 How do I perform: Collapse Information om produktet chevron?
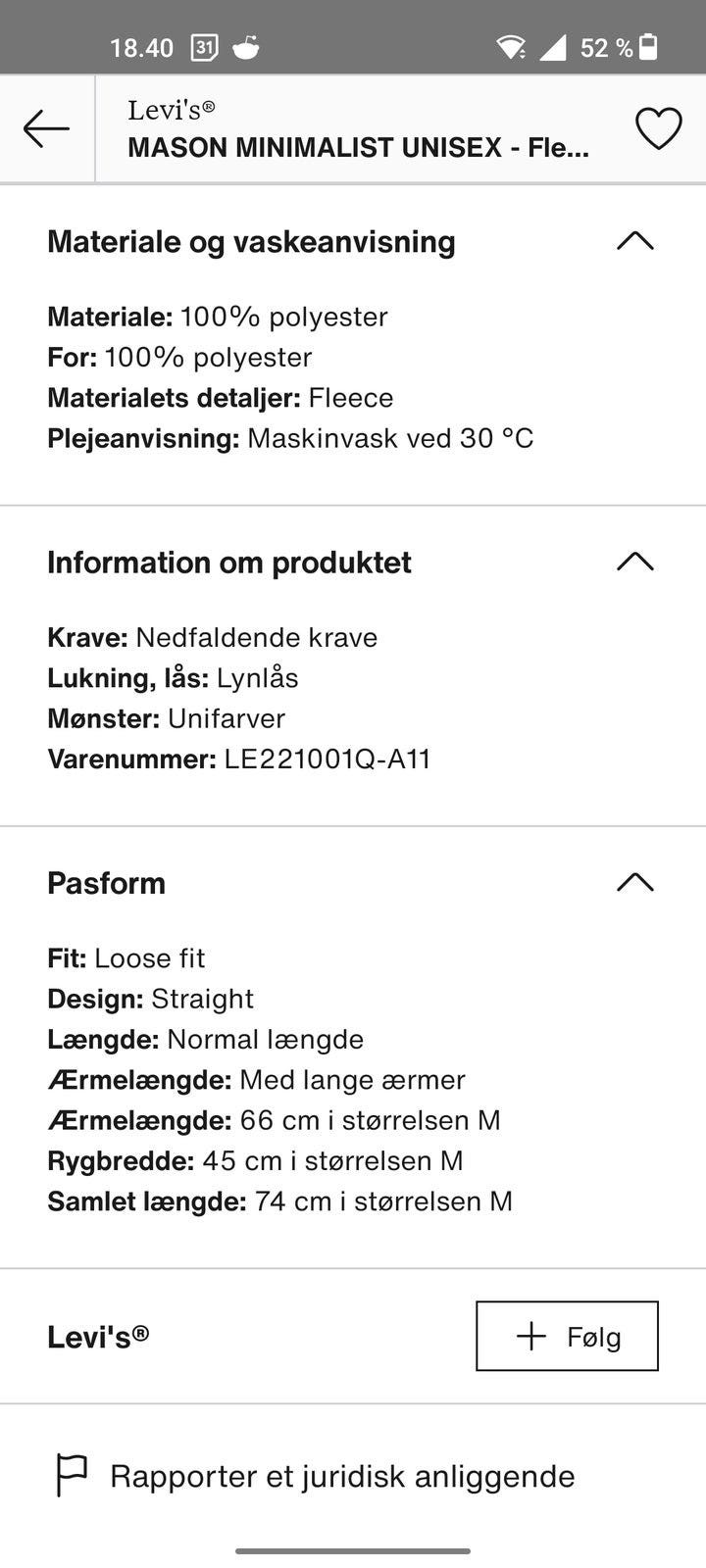point(634,562)
